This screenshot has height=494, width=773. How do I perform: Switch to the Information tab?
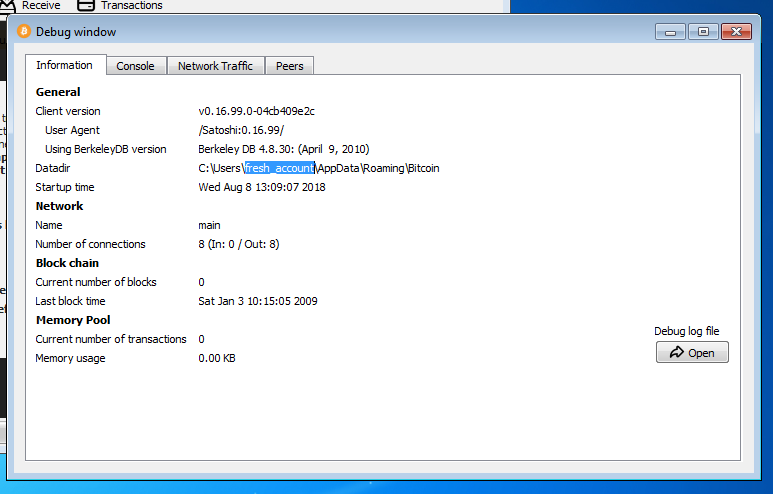click(x=65, y=65)
